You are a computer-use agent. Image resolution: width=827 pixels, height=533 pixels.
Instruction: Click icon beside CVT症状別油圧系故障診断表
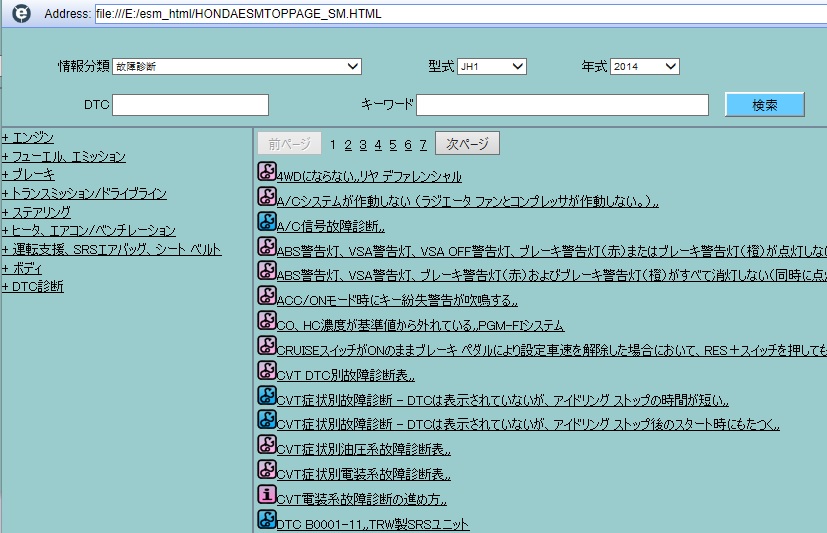(x=267, y=444)
